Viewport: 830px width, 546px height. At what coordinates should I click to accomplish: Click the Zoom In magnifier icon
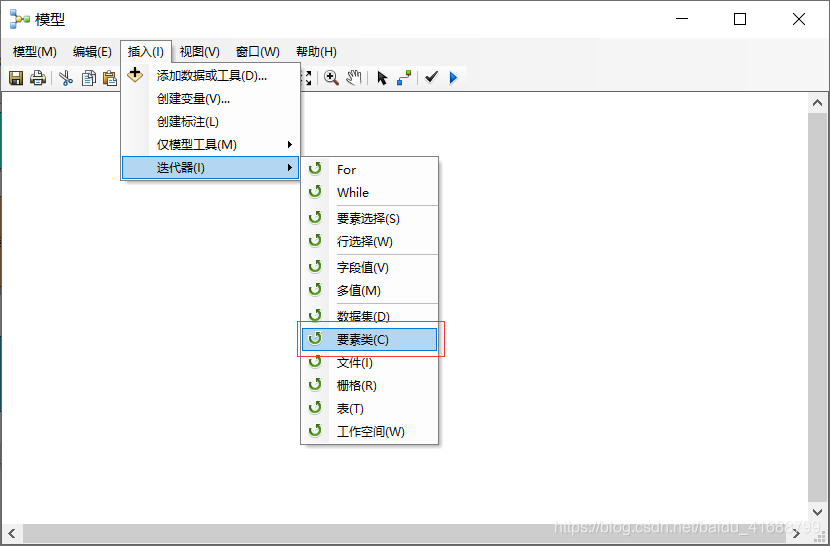(331, 78)
